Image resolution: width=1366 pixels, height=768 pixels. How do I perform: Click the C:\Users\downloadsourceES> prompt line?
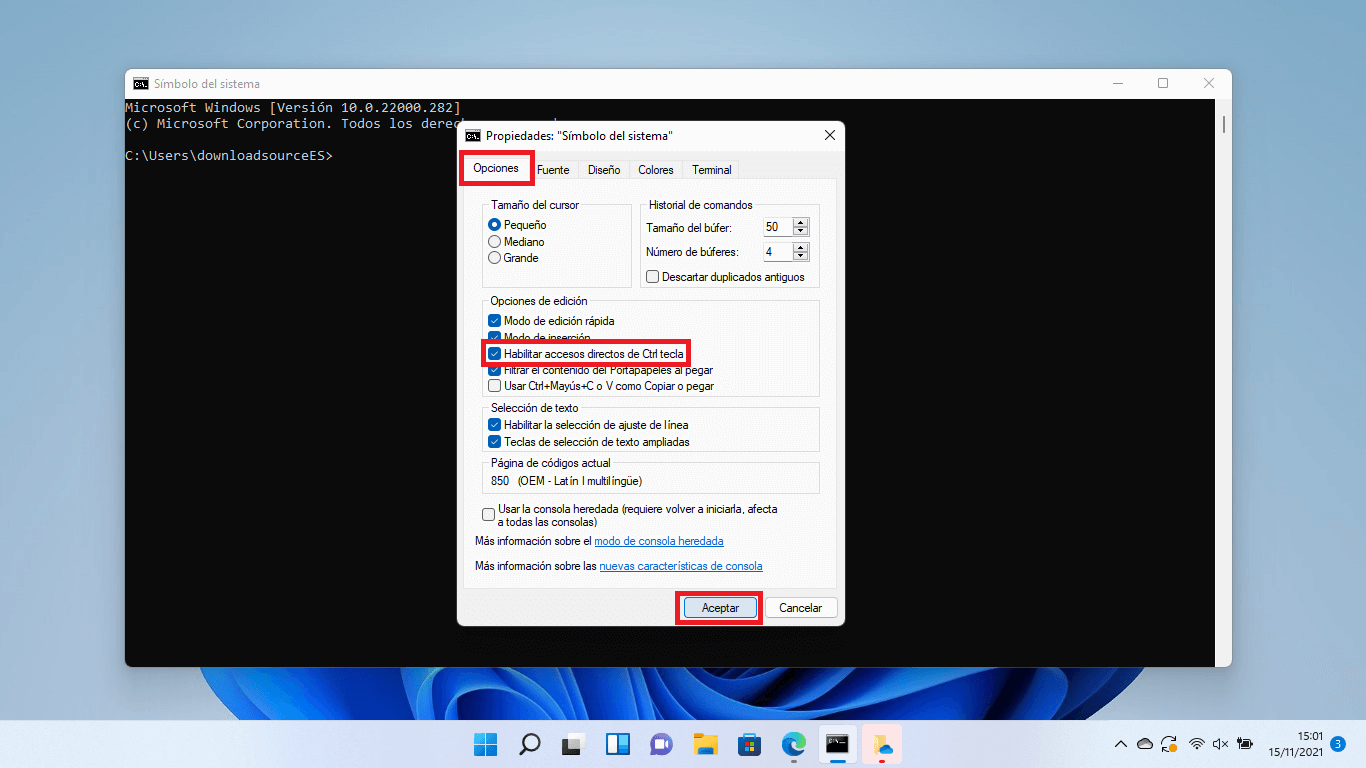pos(229,156)
